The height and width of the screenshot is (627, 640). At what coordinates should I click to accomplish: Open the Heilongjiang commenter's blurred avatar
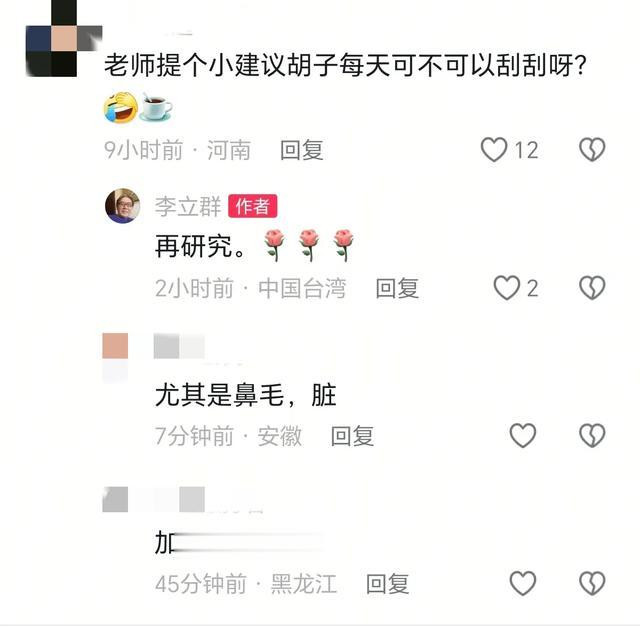point(115,499)
